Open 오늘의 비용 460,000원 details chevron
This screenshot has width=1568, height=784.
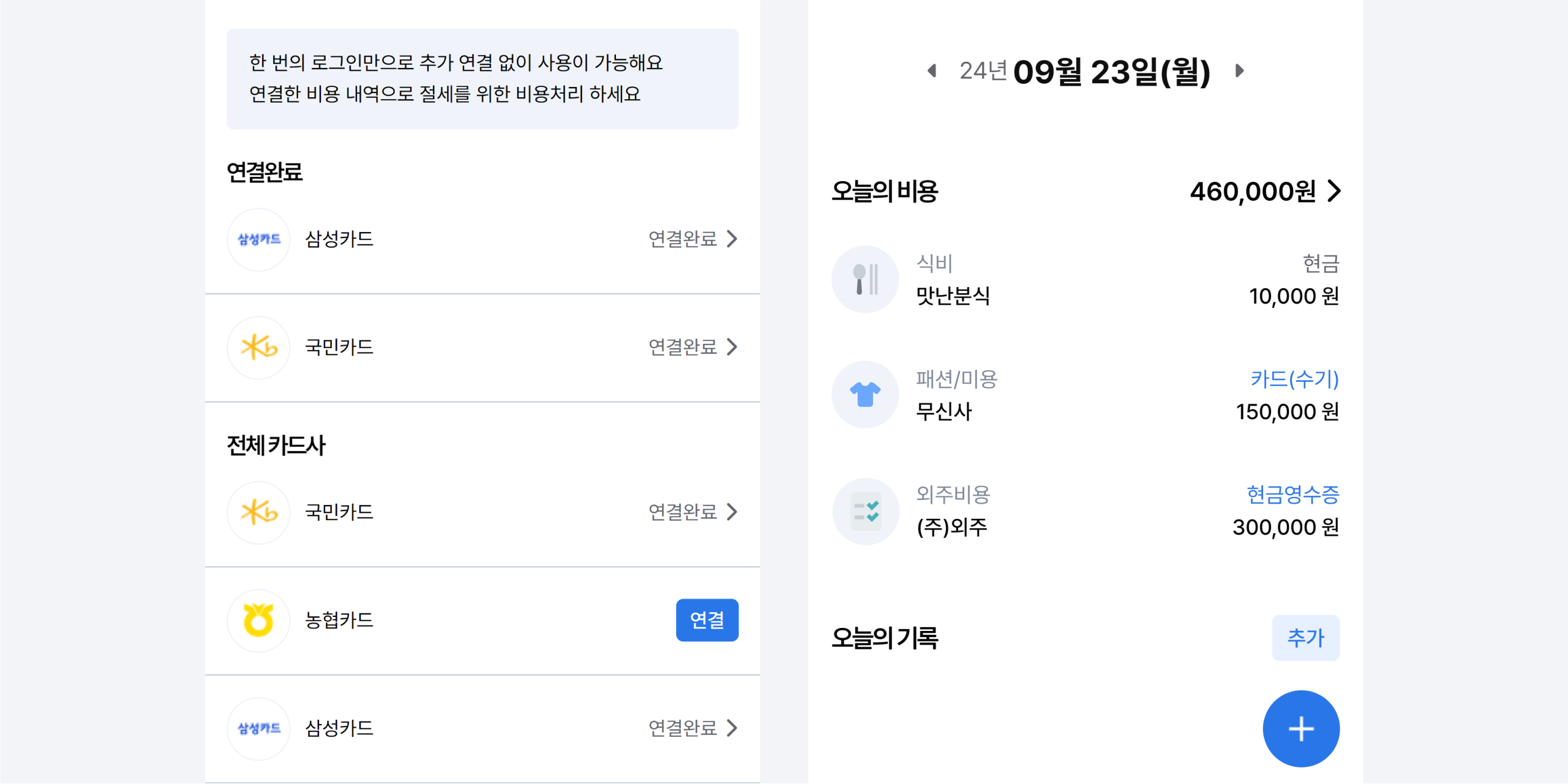[1334, 191]
